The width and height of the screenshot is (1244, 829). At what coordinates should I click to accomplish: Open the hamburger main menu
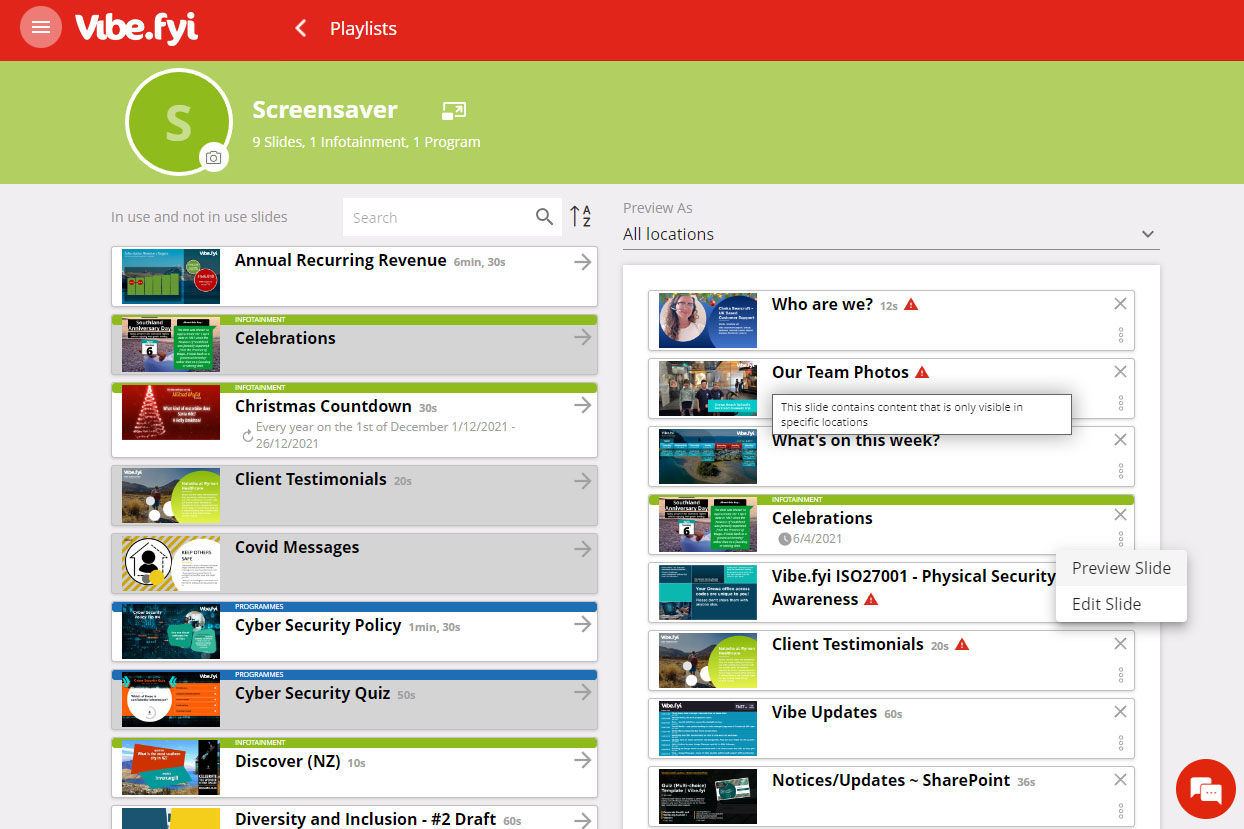click(41, 28)
